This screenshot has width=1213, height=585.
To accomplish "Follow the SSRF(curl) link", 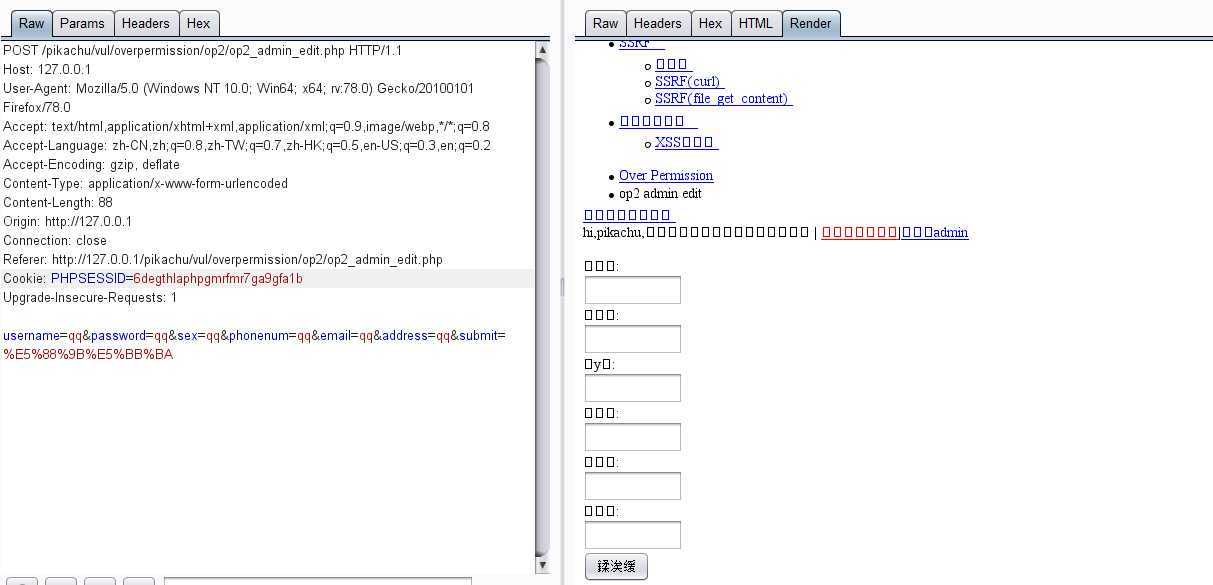I will (689, 81).
